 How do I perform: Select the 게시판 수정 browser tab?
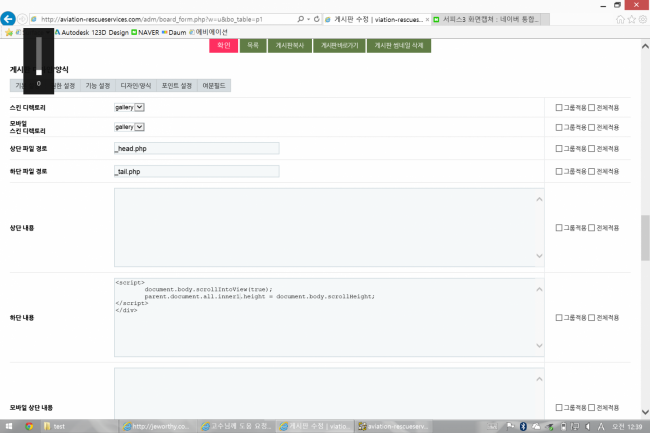coord(377,19)
